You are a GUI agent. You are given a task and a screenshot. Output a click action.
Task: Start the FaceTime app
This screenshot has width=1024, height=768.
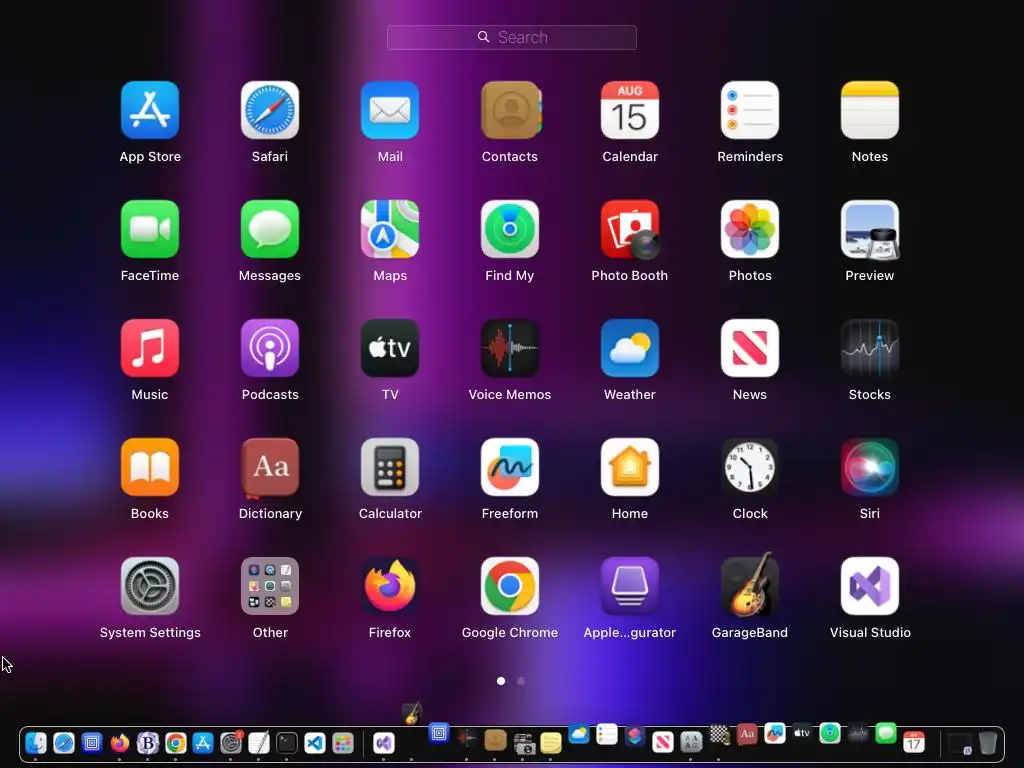pyautogui.click(x=150, y=229)
